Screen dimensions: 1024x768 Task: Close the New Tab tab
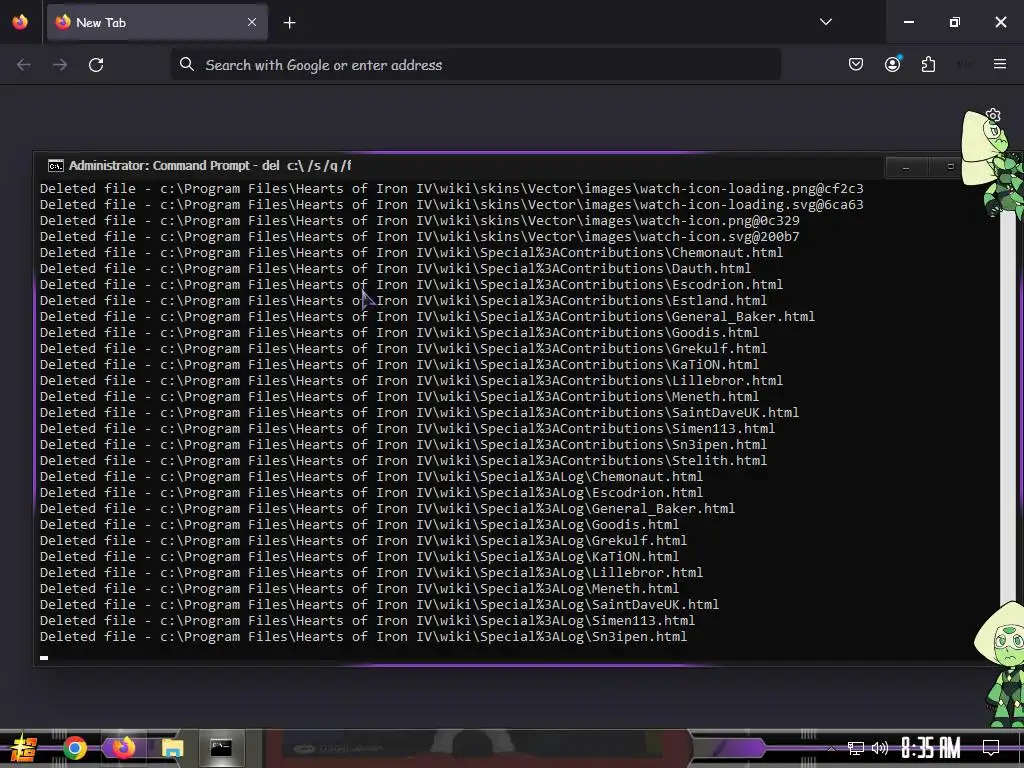[252, 22]
